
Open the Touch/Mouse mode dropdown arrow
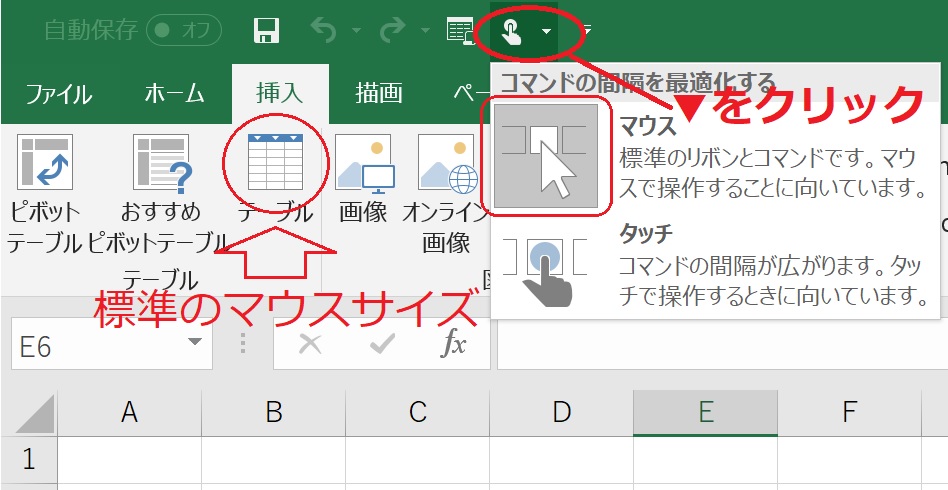click(x=546, y=30)
